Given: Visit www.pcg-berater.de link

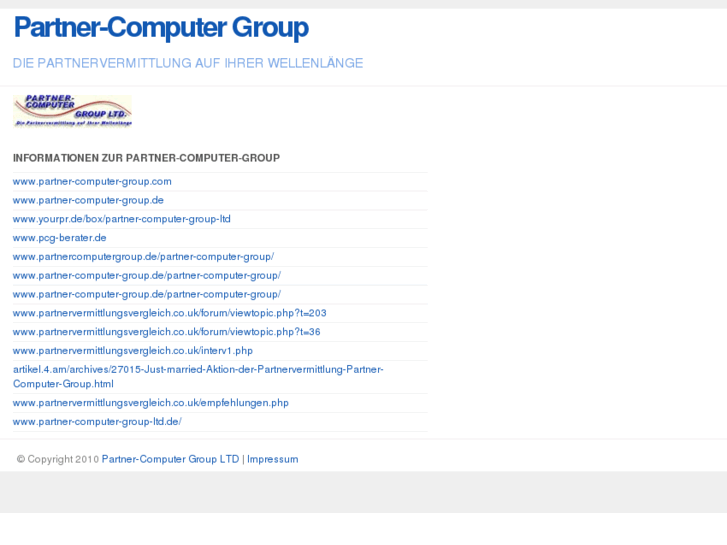Looking at the screenshot, I should point(59,238).
